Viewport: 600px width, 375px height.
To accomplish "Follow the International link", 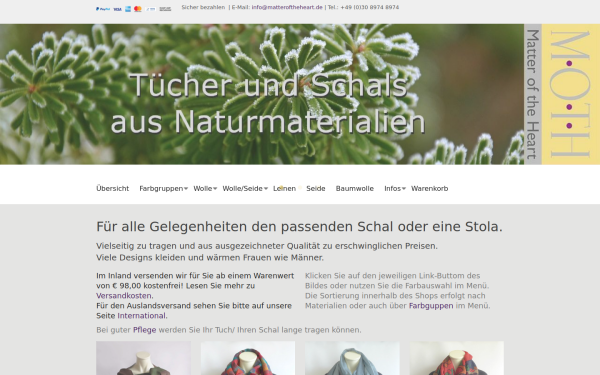I will pyautogui.click(x=141, y=316).
